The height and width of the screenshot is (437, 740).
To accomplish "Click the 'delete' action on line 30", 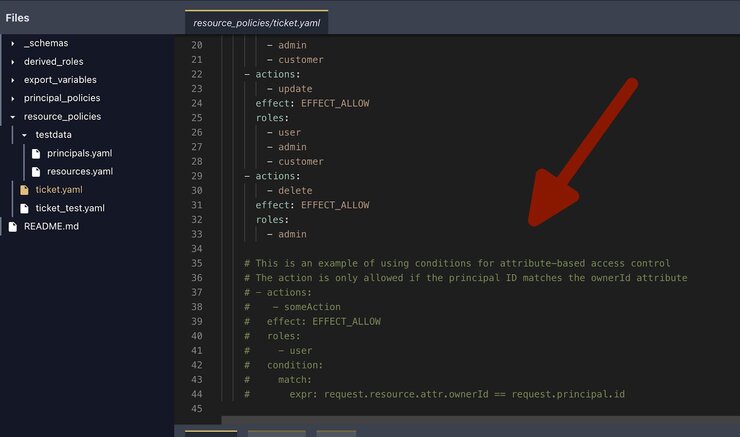I will click(x=295, y=191).
